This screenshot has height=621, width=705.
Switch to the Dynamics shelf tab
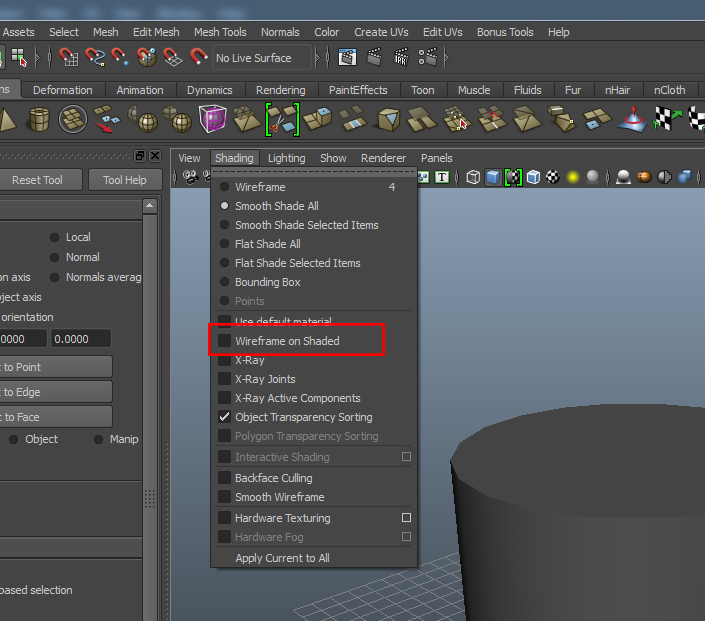click(209, 90)
